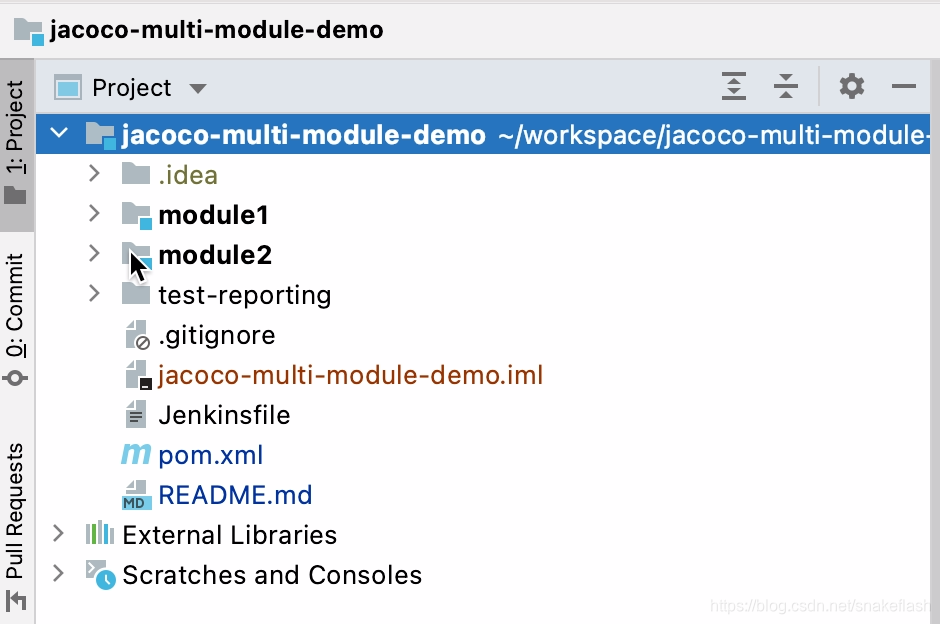Viewport: 940px width, 624px height.
Task: Click the root project module folder icon
Action: tap(100, 135)
